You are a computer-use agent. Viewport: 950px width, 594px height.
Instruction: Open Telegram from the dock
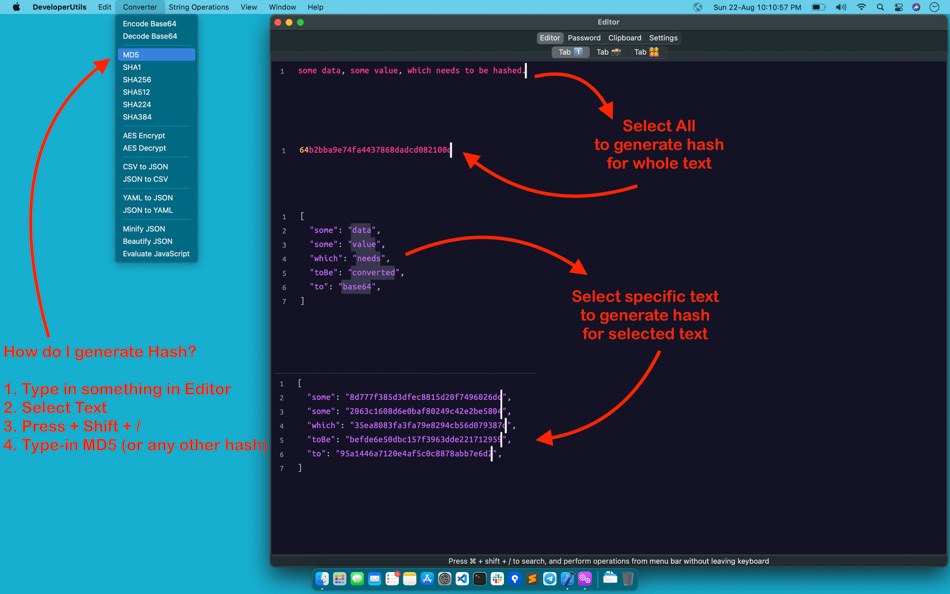click(550, 579)
